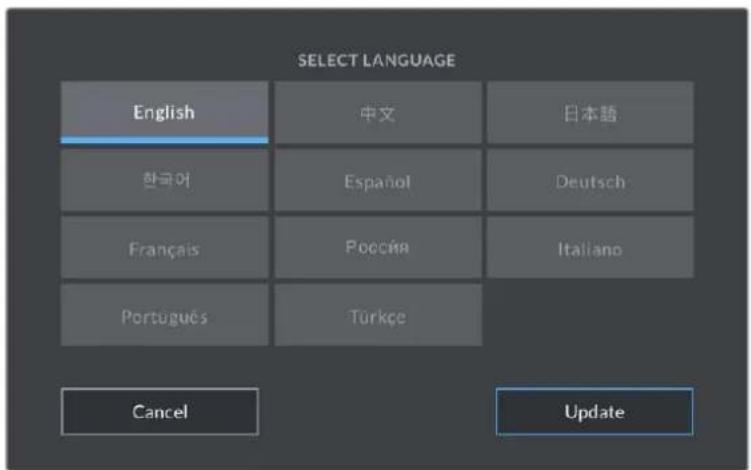Select the 한국어 language option
Screen dimensions: 751x470
[x=164, y=180]
